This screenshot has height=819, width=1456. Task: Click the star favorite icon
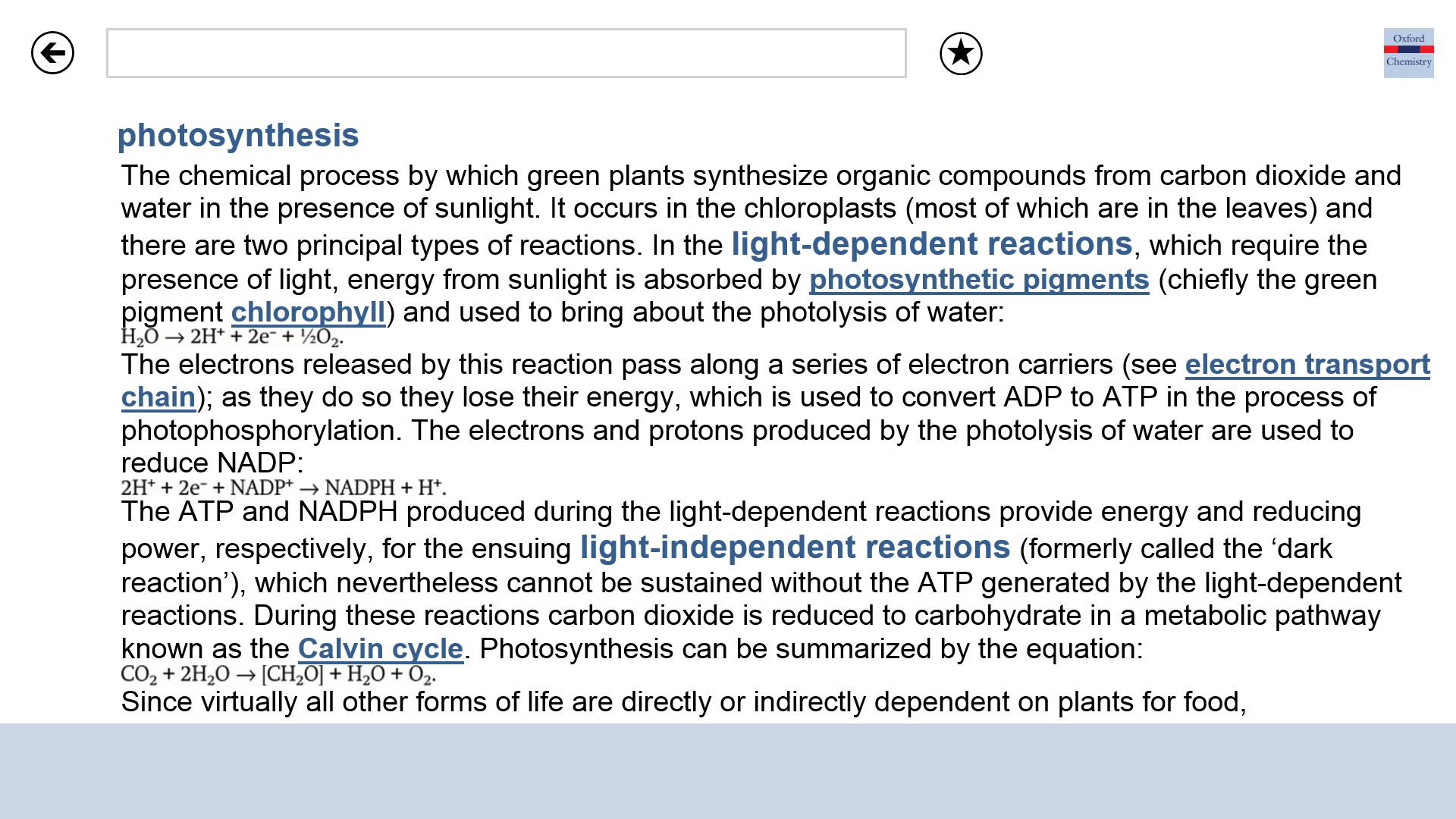(961, 54)
